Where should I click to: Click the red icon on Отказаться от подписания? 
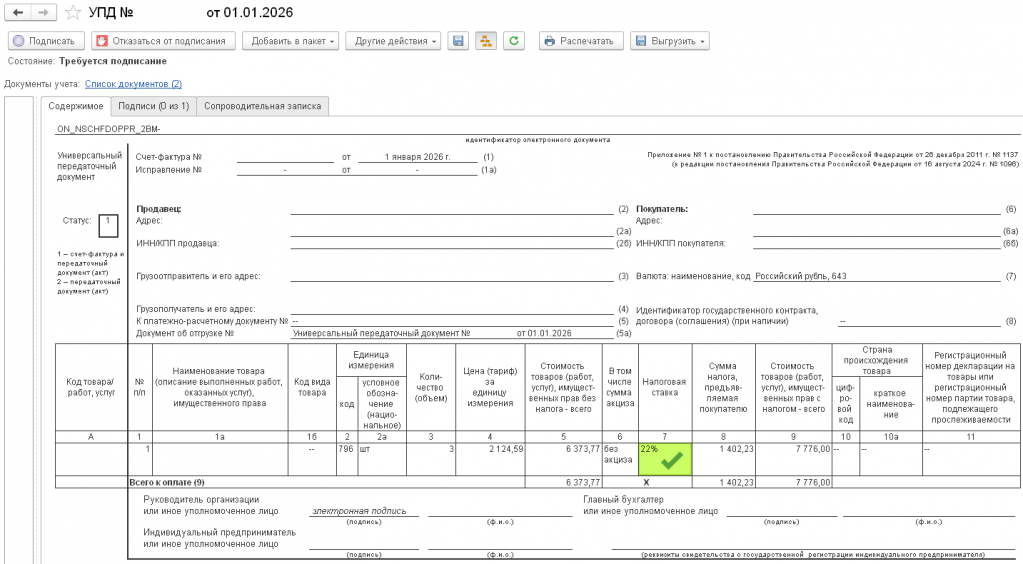click(102, 41)
